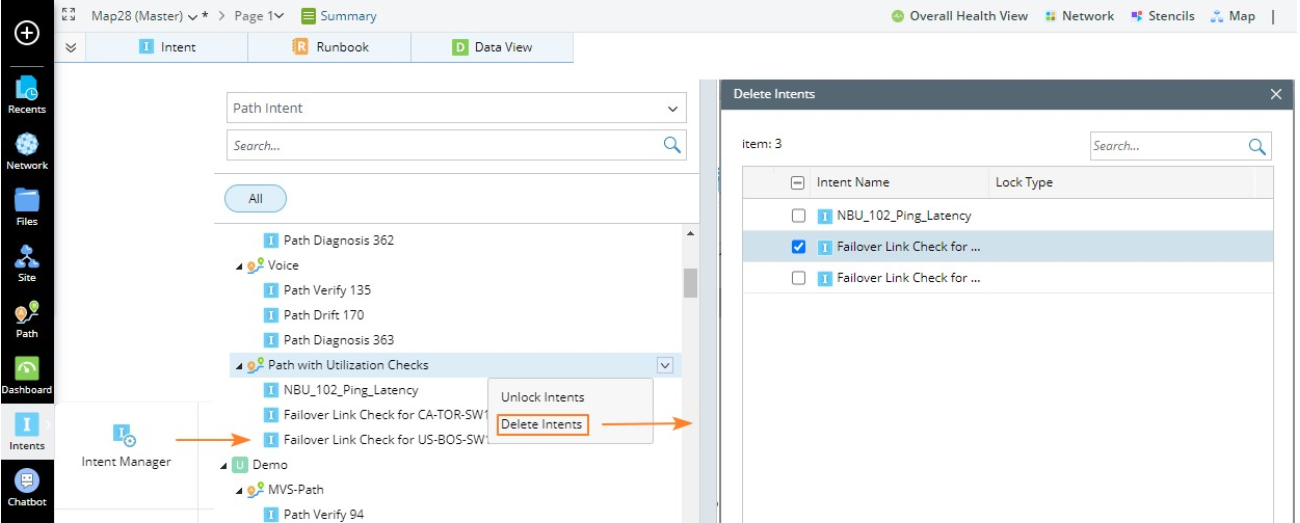Choose Delete Intents from context menu
Image resolution: width=1300 pixels, height=523 pixels.
point(541,424)
